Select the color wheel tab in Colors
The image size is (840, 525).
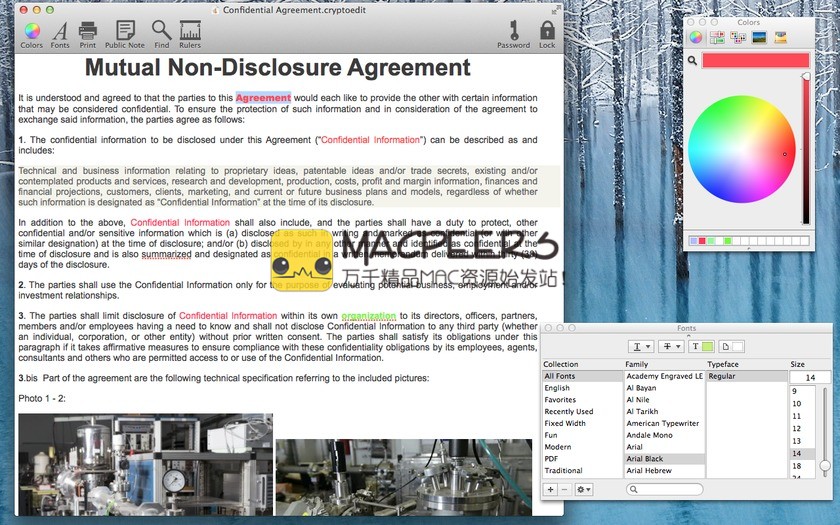pos(695,37)
